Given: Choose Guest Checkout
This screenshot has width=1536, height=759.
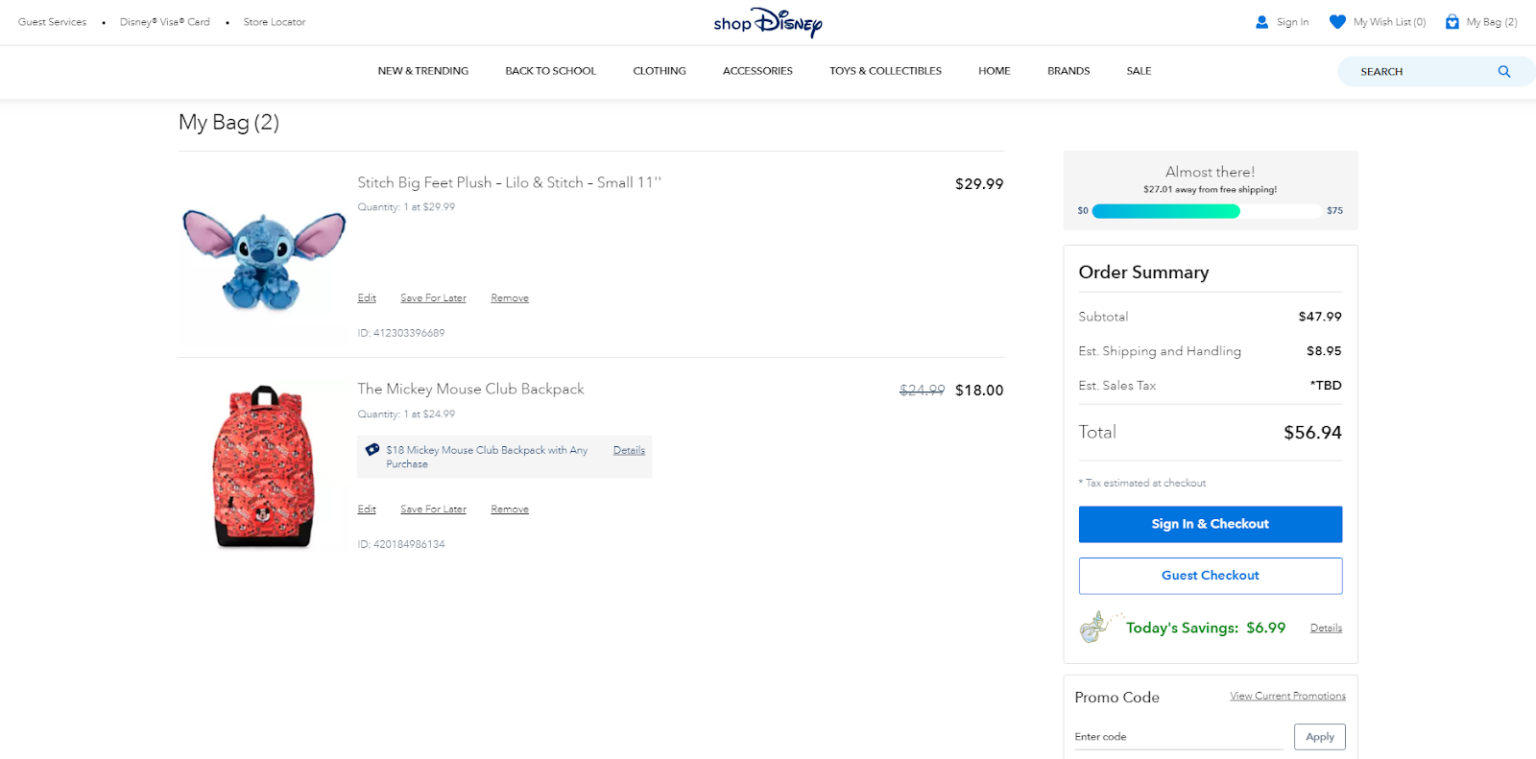Looking at the screenshot, I should click(x=1209, y=575).
